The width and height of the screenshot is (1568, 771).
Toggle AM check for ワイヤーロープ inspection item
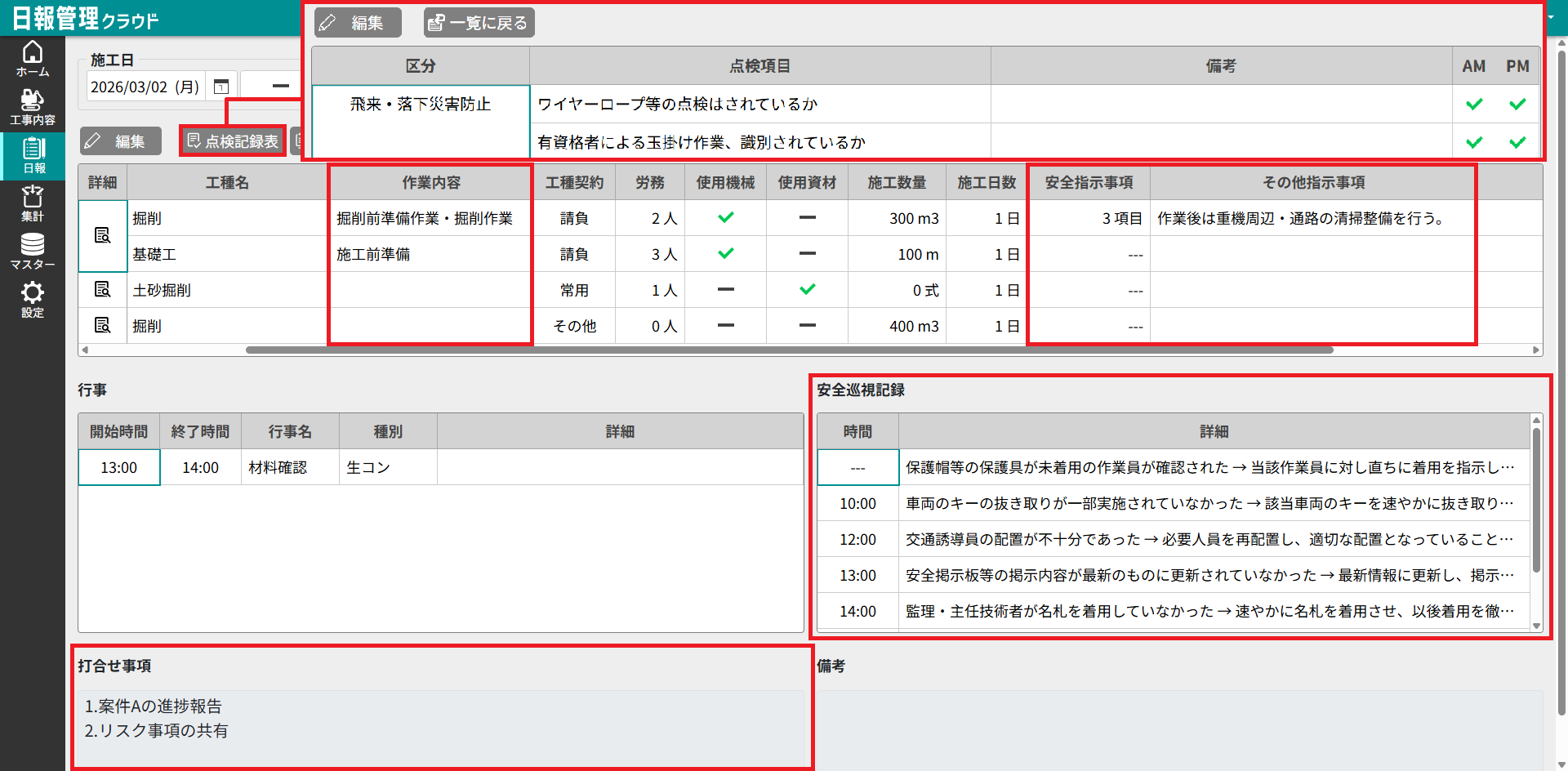(x=1473, y=104)
